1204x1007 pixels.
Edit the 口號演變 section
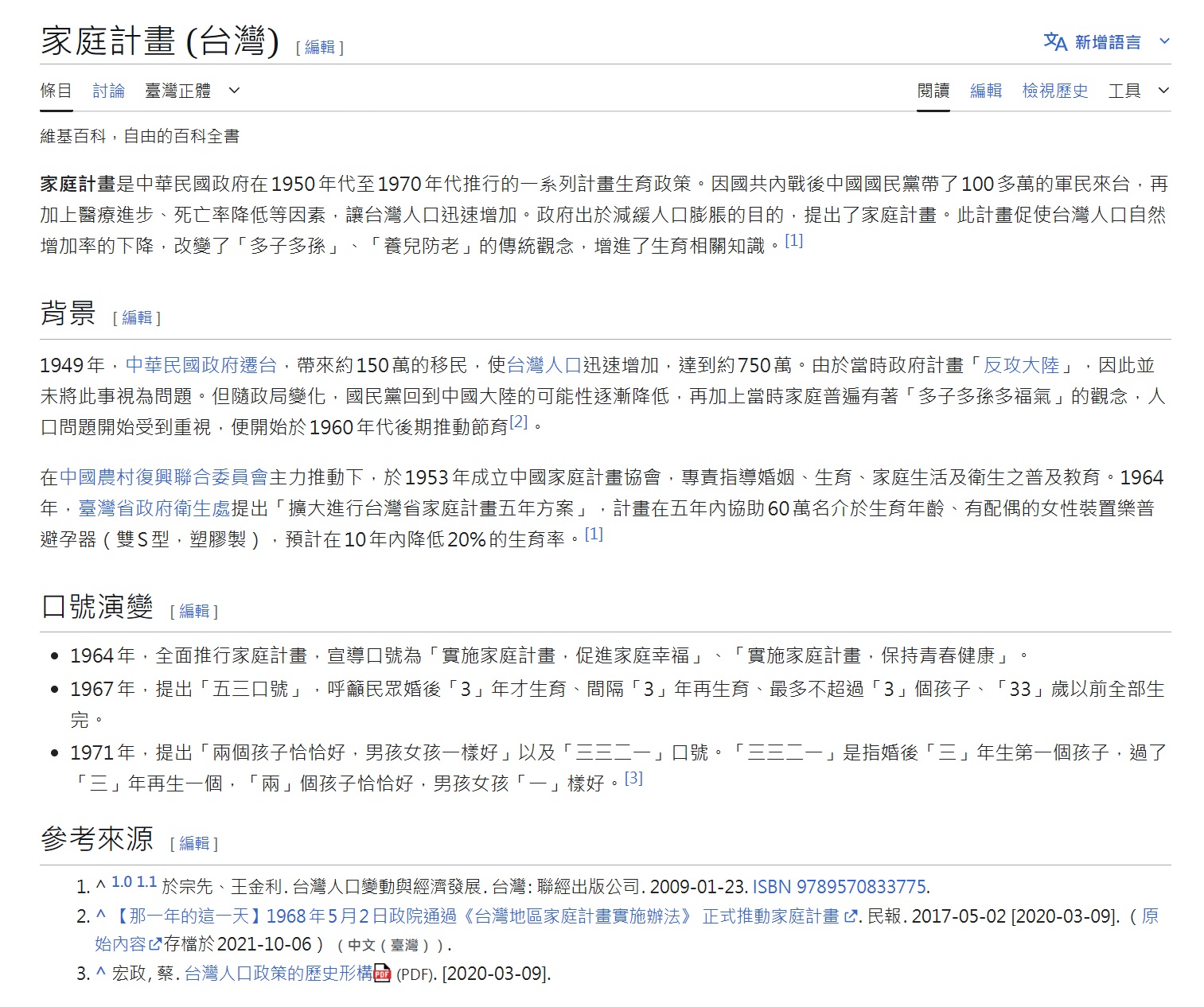[194, 611]
